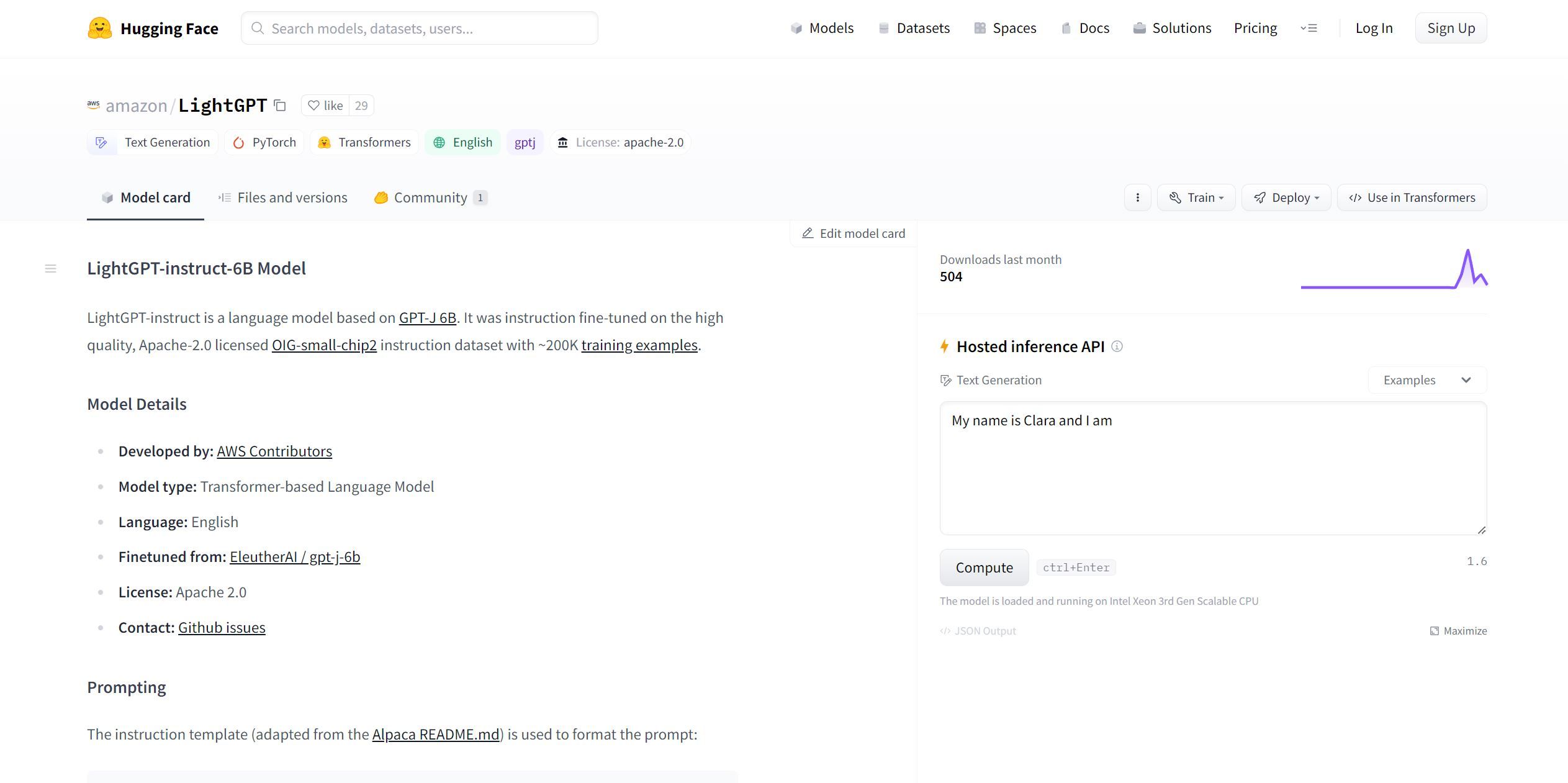This screenshot has height=783, width=1568.
Task: Click the heart like icon
Action: pyautogui.click(x=314, y=106)
